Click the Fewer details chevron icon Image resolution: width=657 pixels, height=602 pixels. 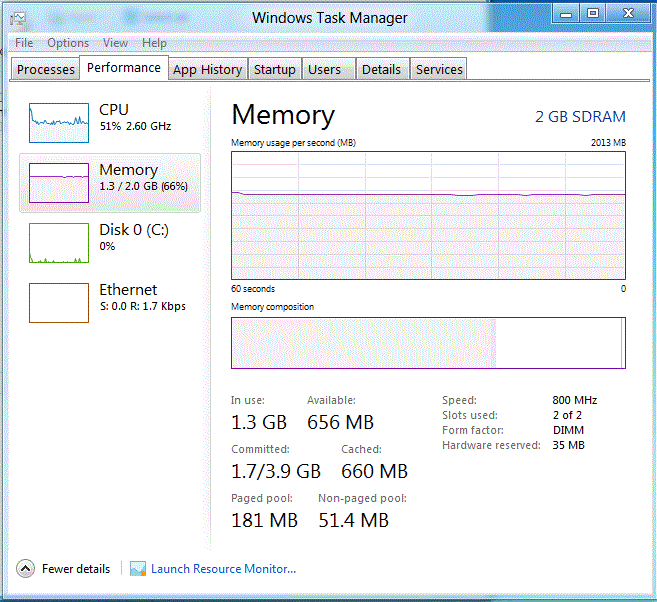pyautogui.click(x=26, y=568)
